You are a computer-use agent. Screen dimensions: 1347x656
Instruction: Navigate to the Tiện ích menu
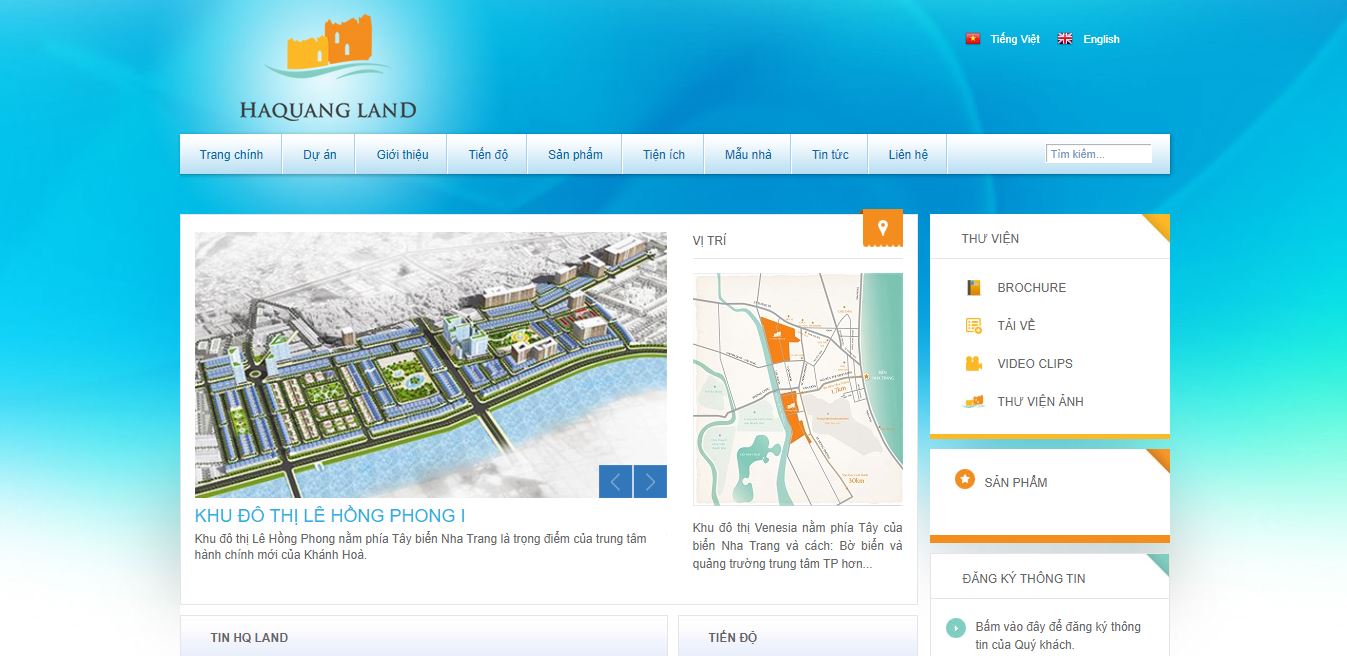pos(664,155)
